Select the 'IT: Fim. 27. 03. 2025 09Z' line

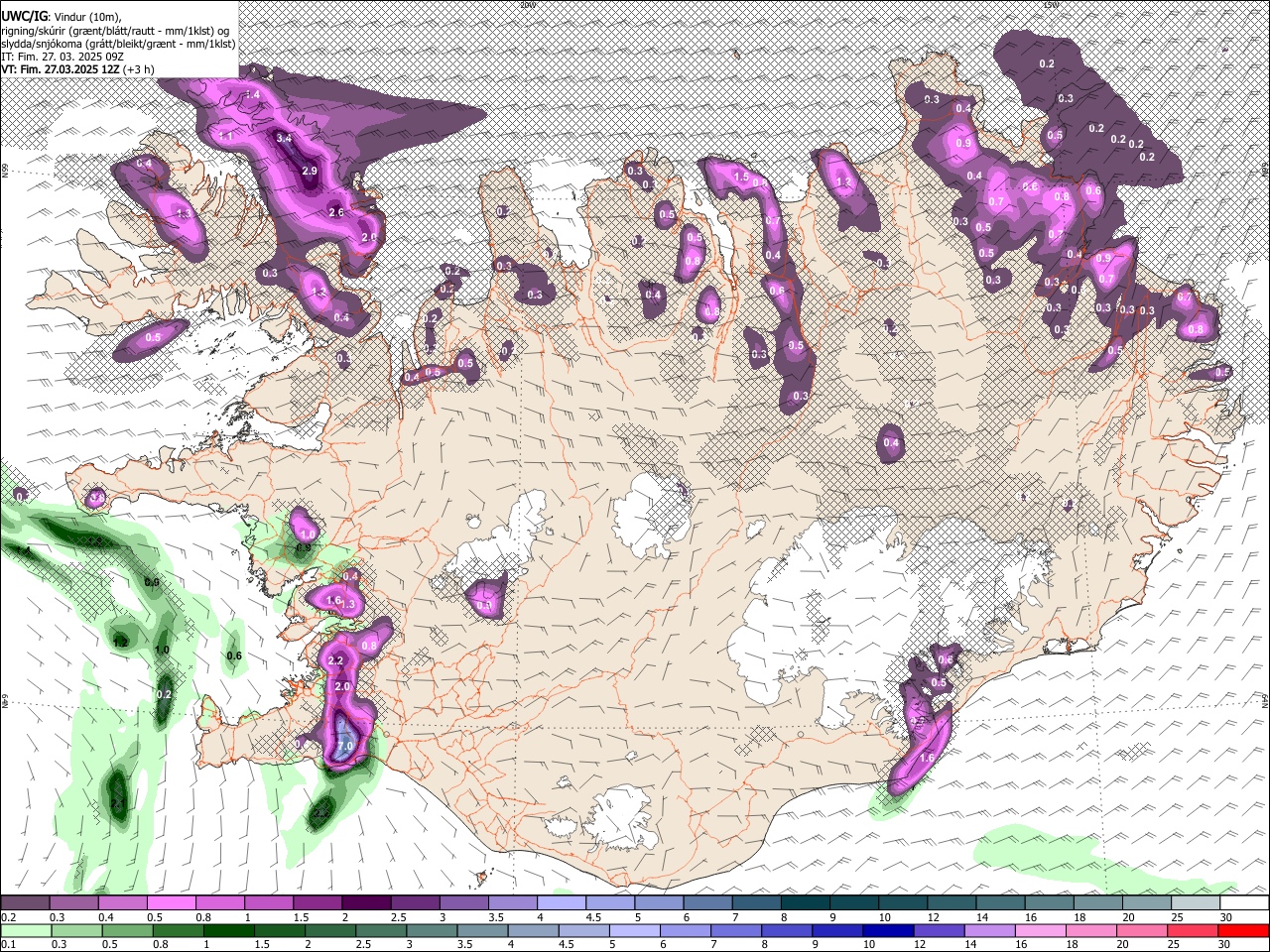[x=63, y=57]
